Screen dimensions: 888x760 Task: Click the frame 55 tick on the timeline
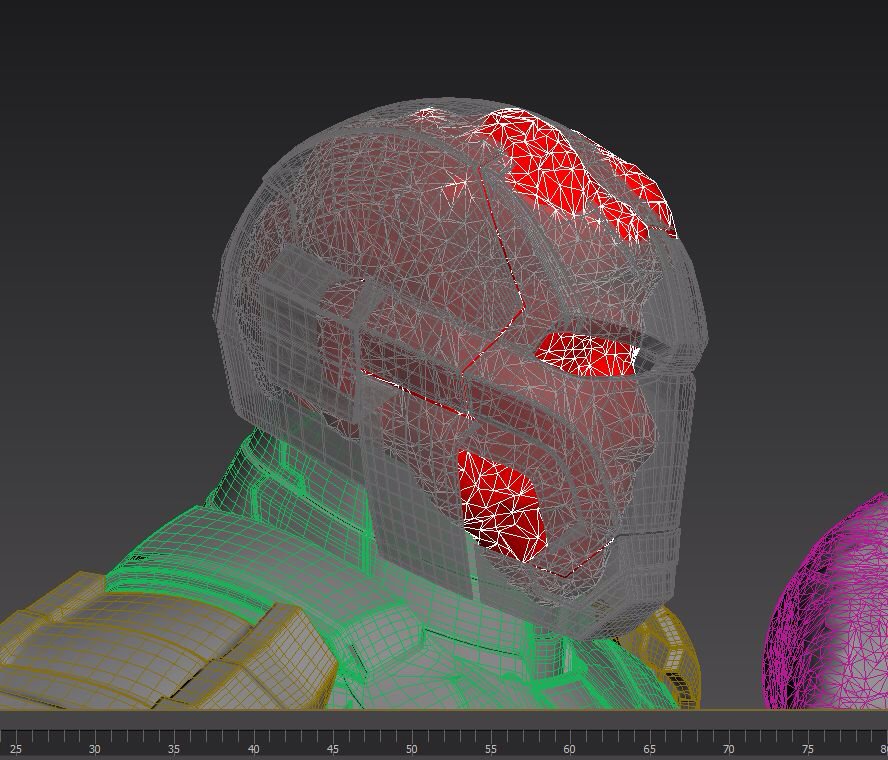click(490, 749)
